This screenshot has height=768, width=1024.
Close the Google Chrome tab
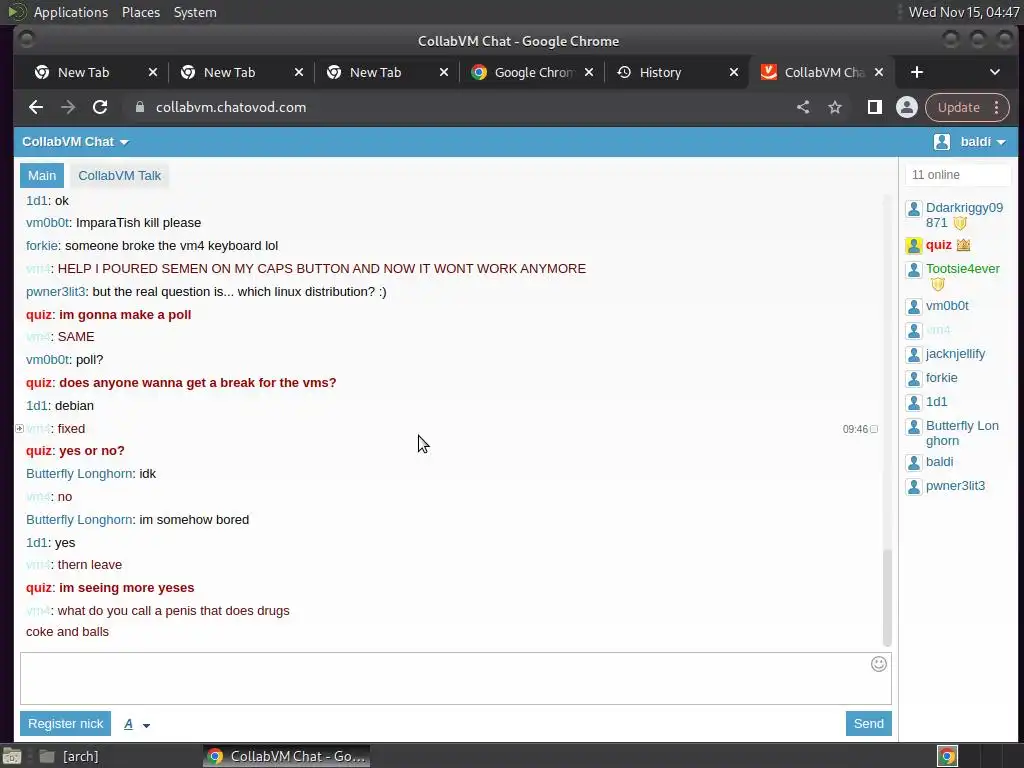[589, 72]
